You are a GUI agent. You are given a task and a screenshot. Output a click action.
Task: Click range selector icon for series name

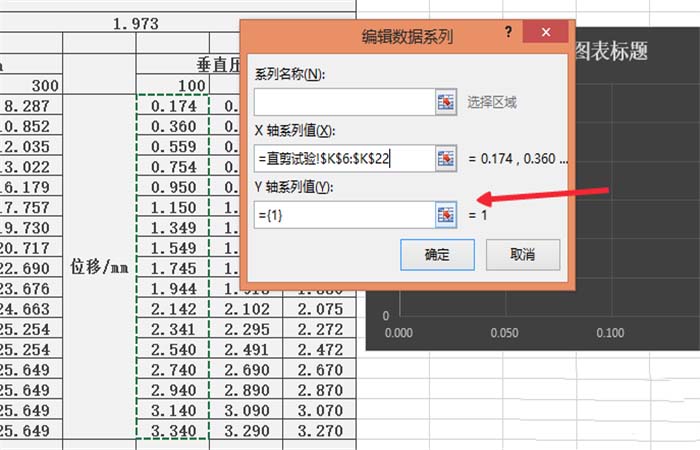coord(446,102)
